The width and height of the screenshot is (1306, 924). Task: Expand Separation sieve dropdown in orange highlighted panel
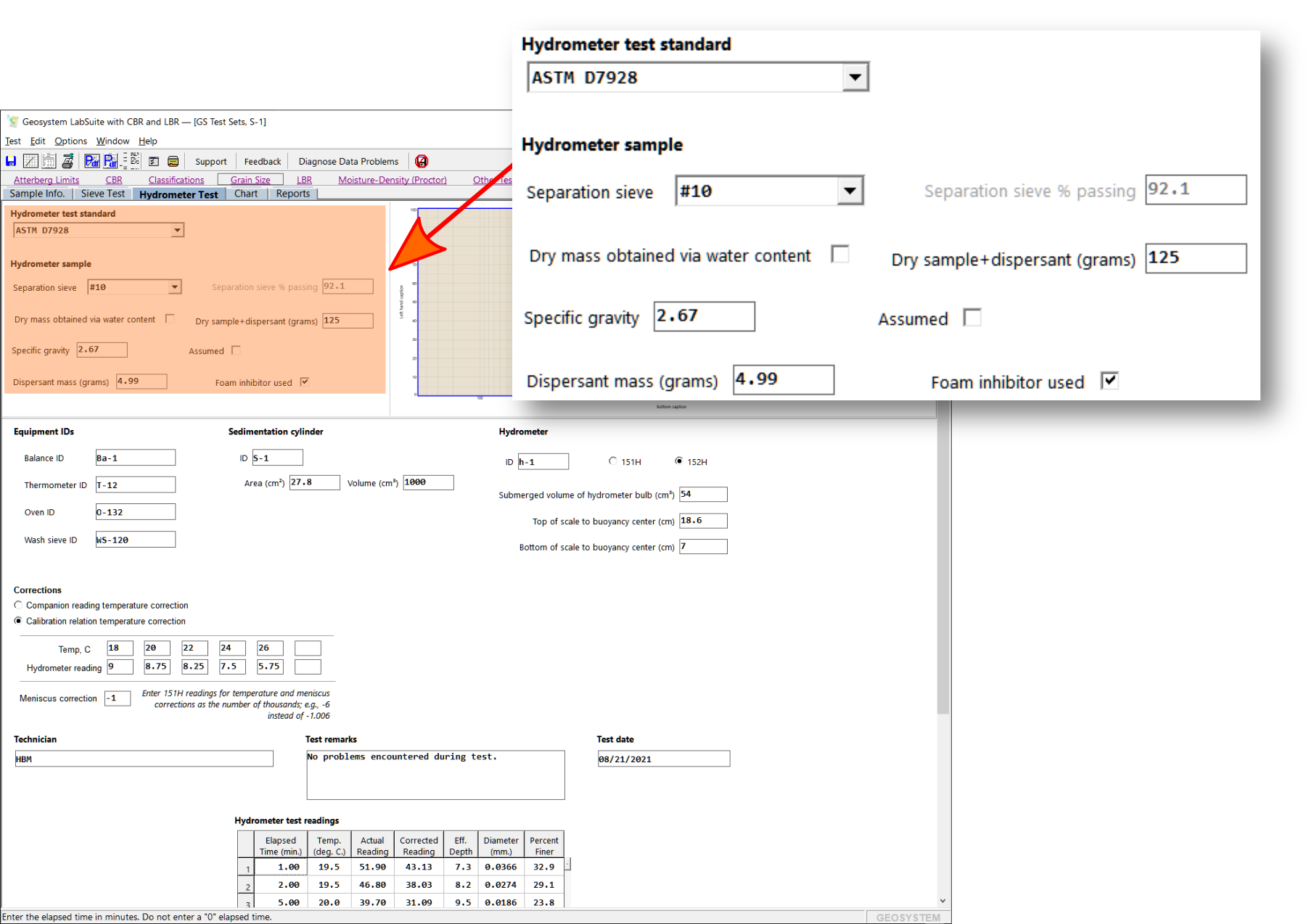174,287
